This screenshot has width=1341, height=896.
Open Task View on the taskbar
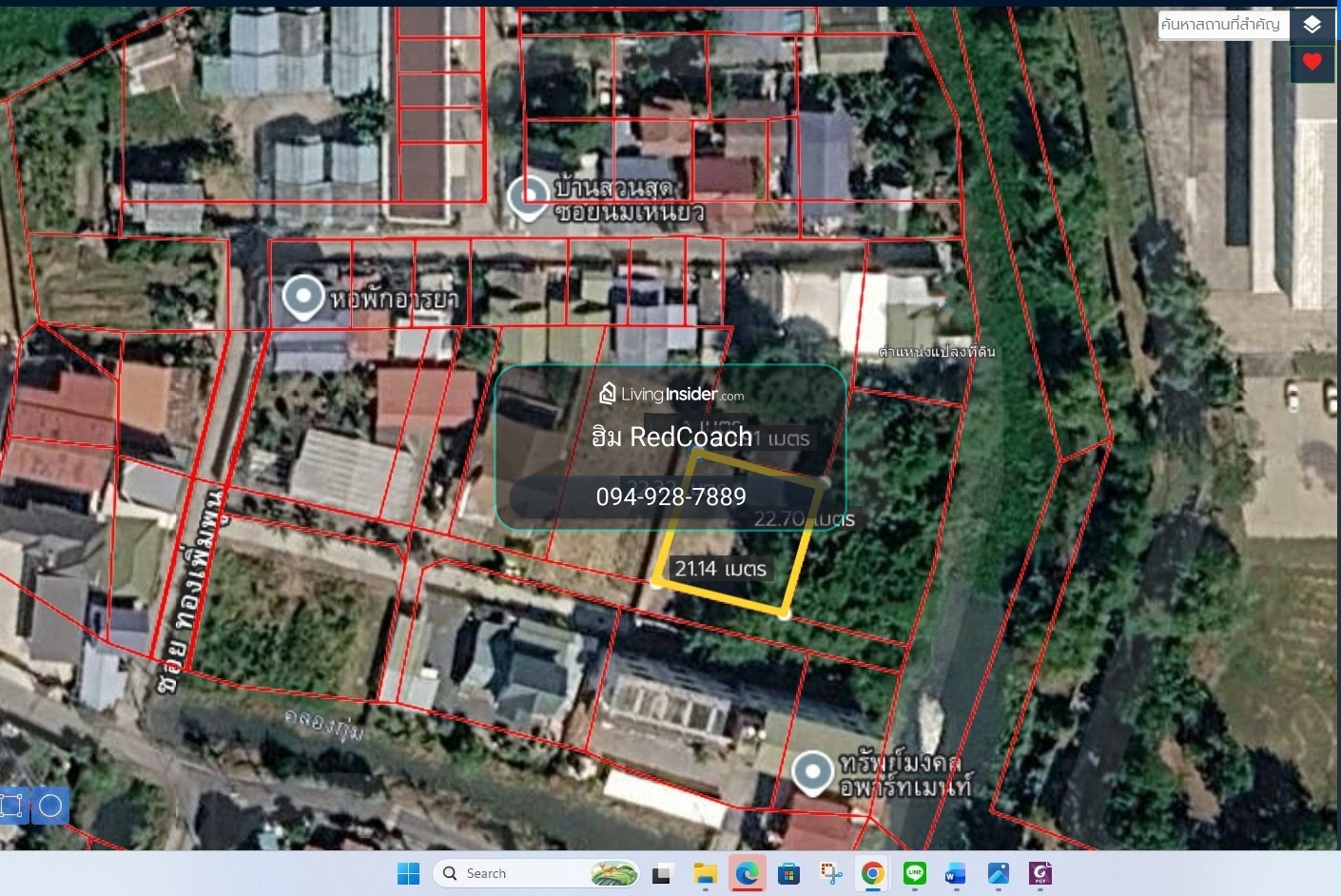click(x=663, y=873)
